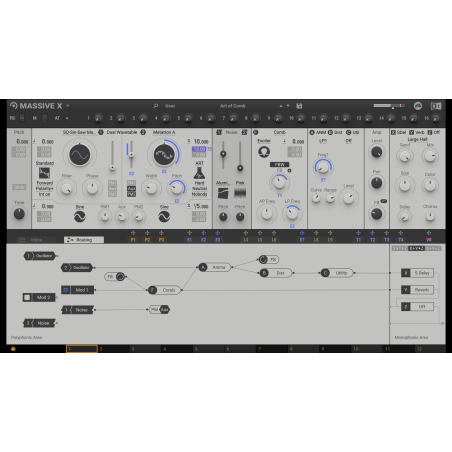Open the Metatron A wavetable selector
This screenshot has height=452, width=452.
[x=164, y=132]
